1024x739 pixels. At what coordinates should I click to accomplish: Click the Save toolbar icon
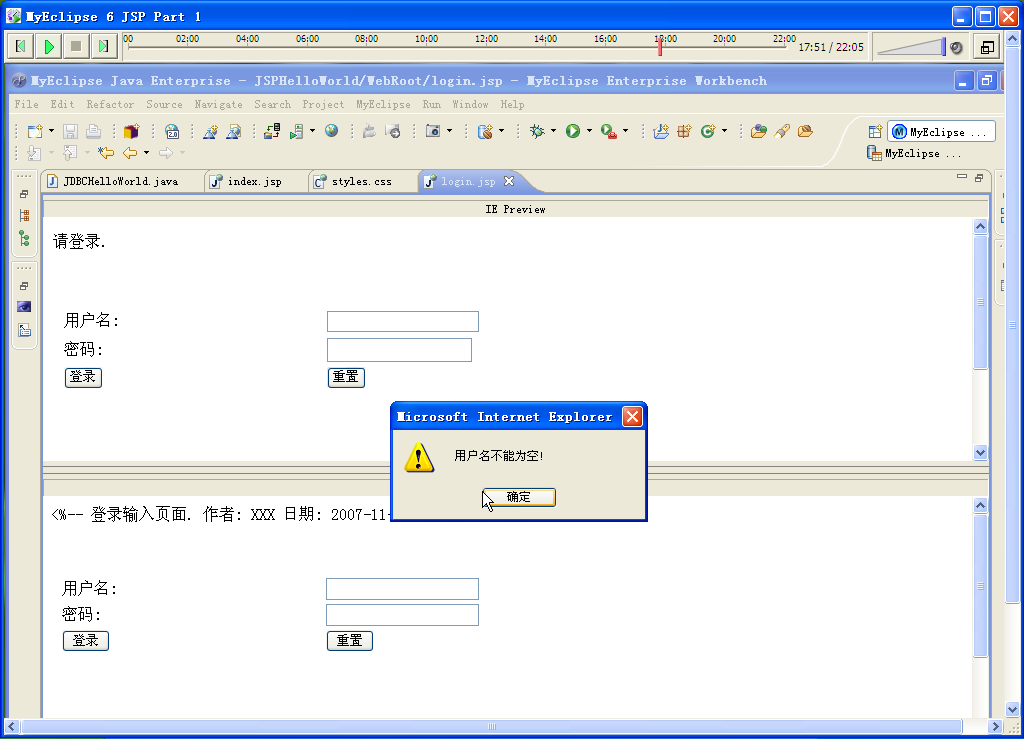71,131
